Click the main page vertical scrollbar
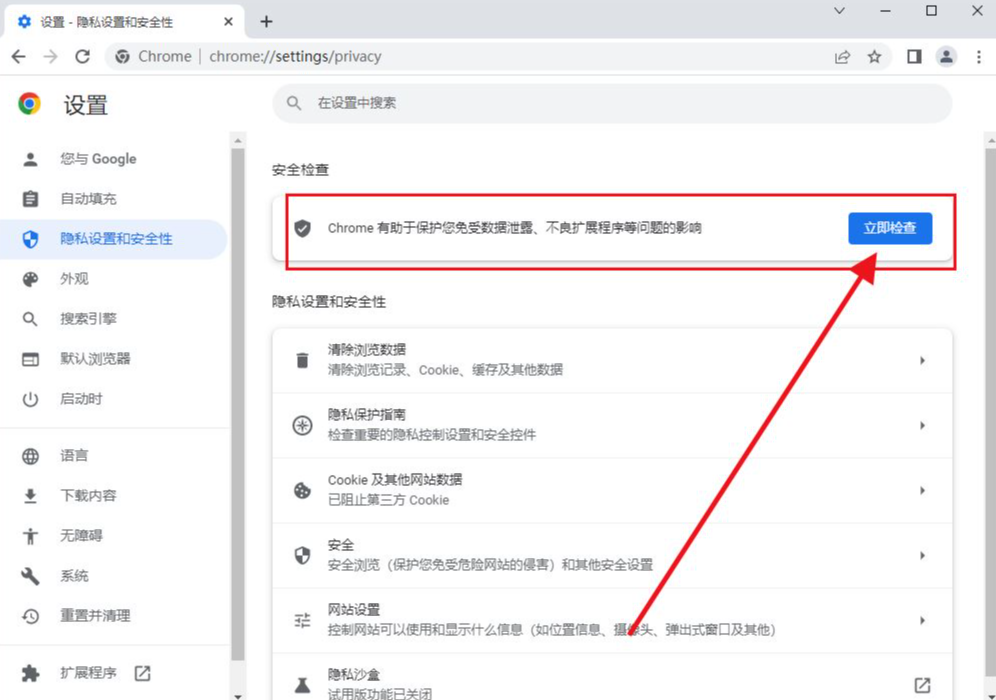 (990, 413)
